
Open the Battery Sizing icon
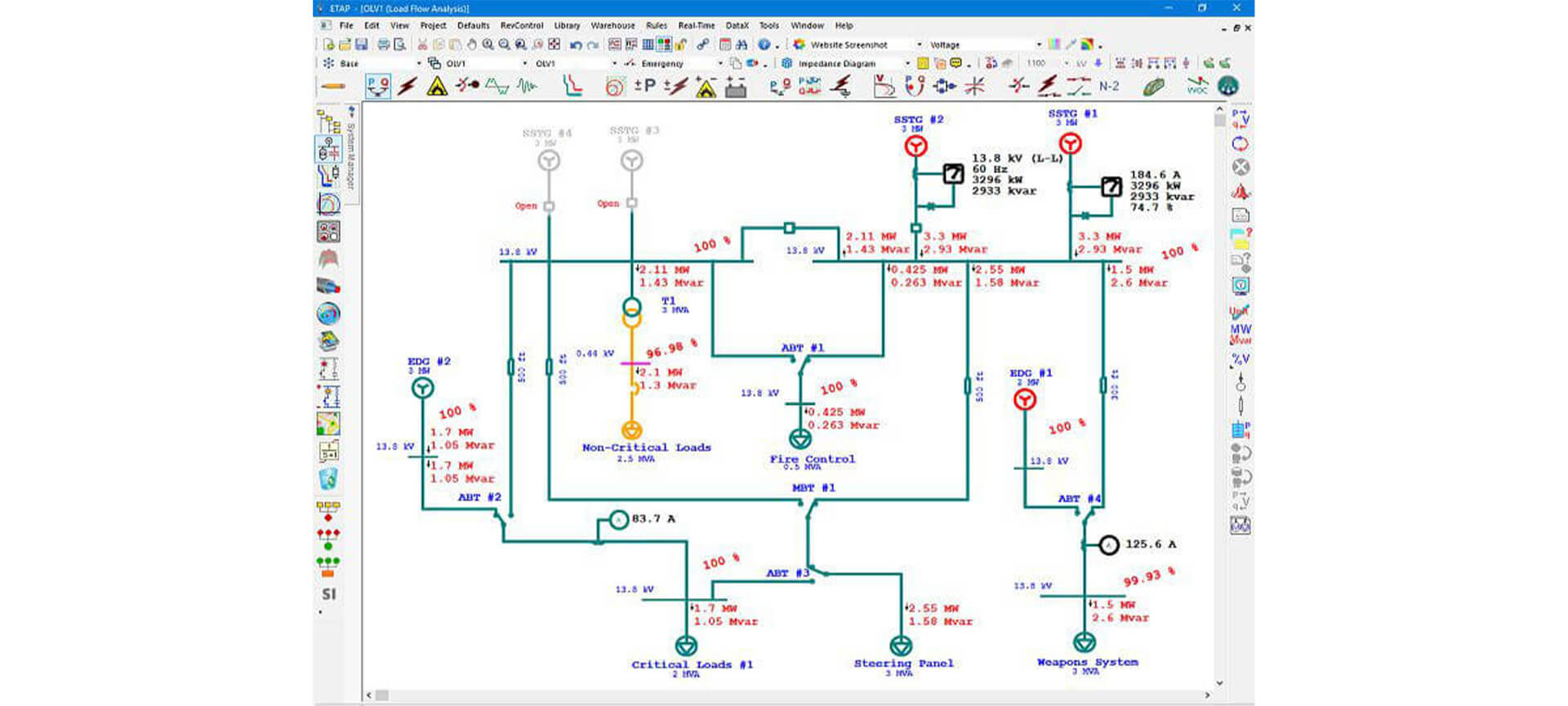tap(736, 87)
